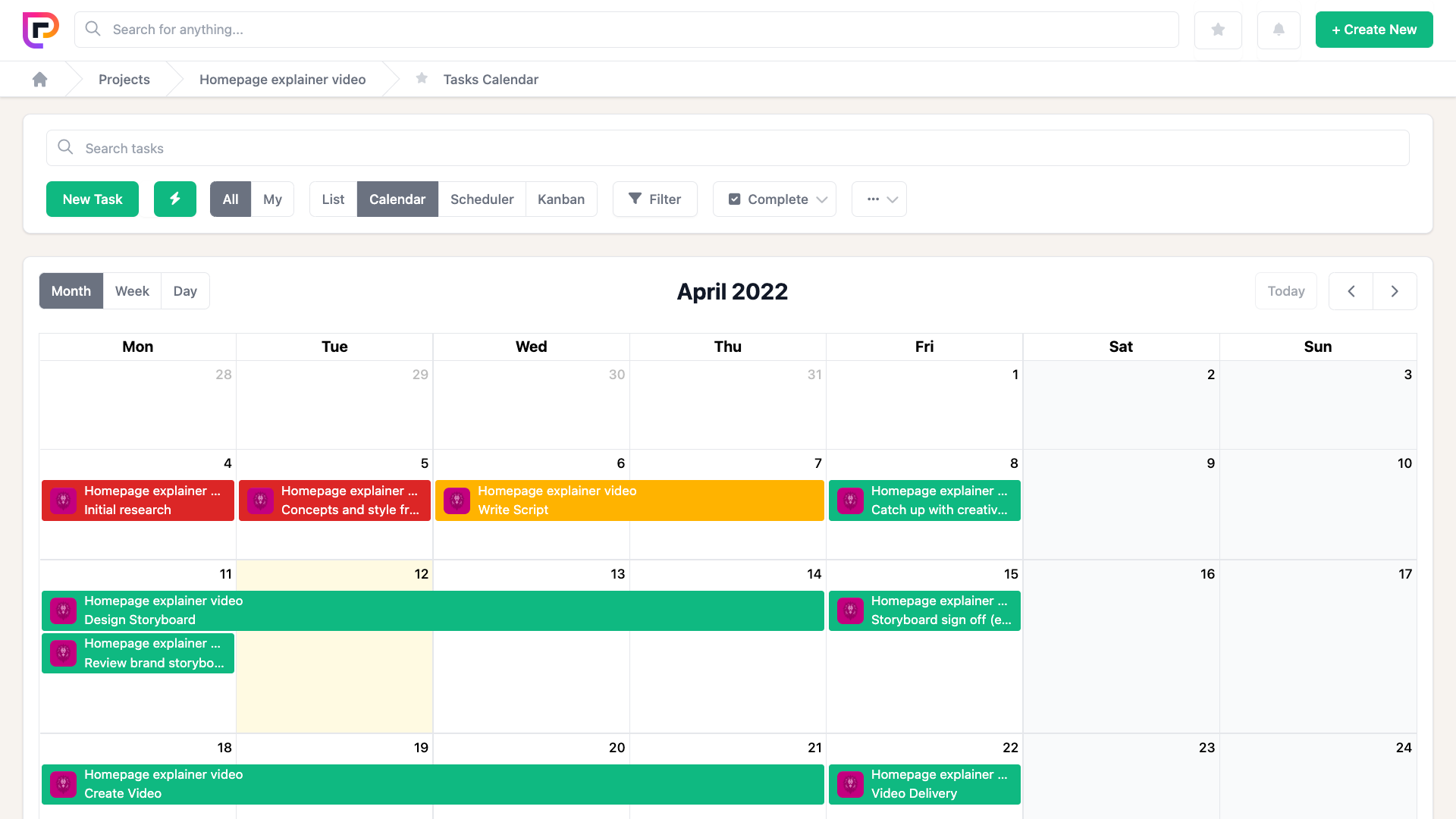This screenshot has height=819, width=1456.
Task: Open the Filter options
Action: click(654, 199)
